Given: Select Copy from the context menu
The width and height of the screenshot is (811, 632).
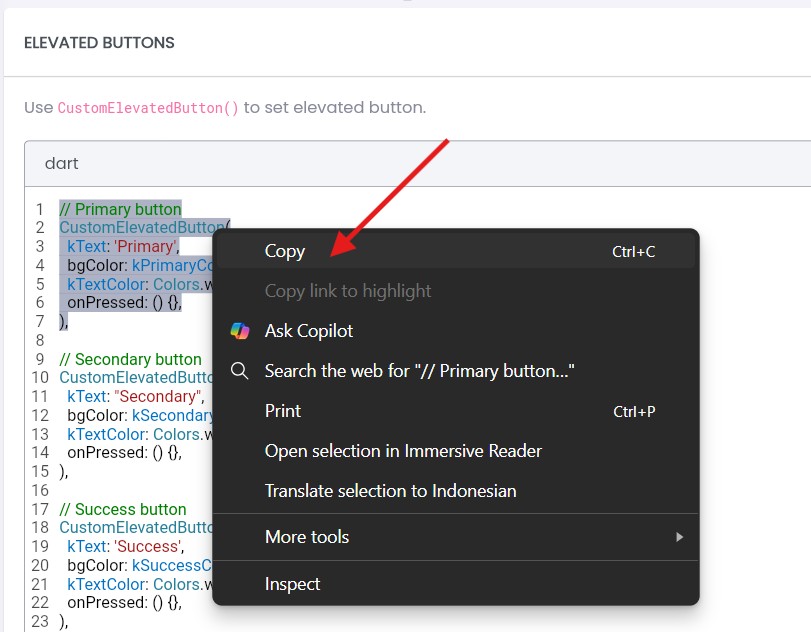Looking at the screenshot, I should coord(285,251).
